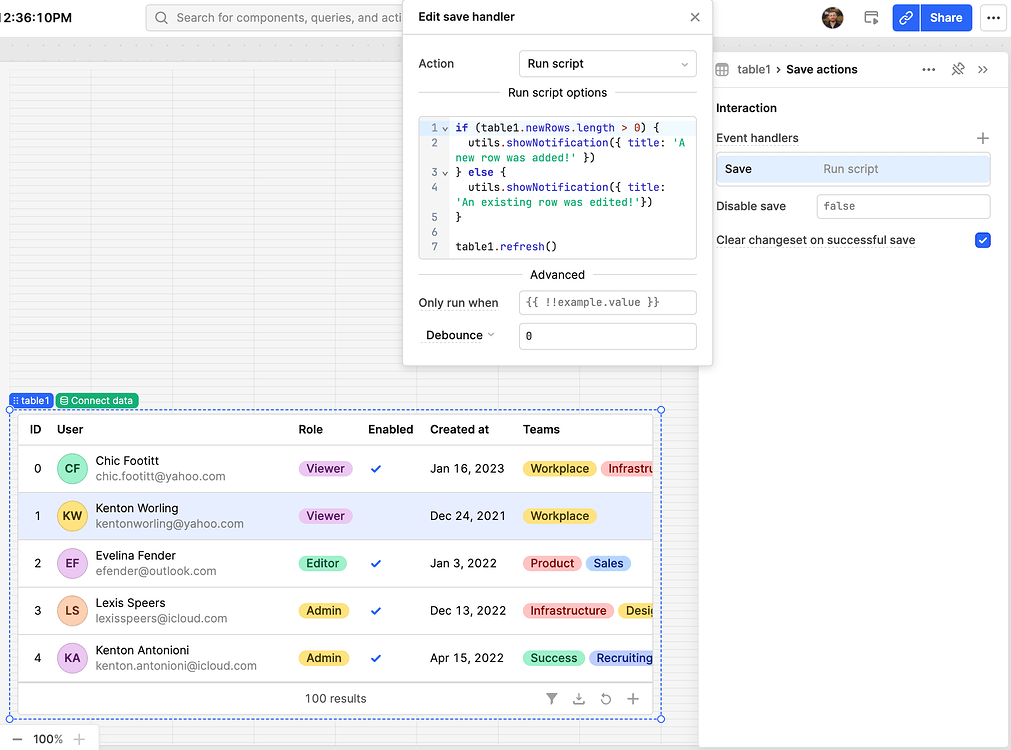Click kenton.antonioni@icloud.com email text
1011x750 pixels.
click(176, 666)
